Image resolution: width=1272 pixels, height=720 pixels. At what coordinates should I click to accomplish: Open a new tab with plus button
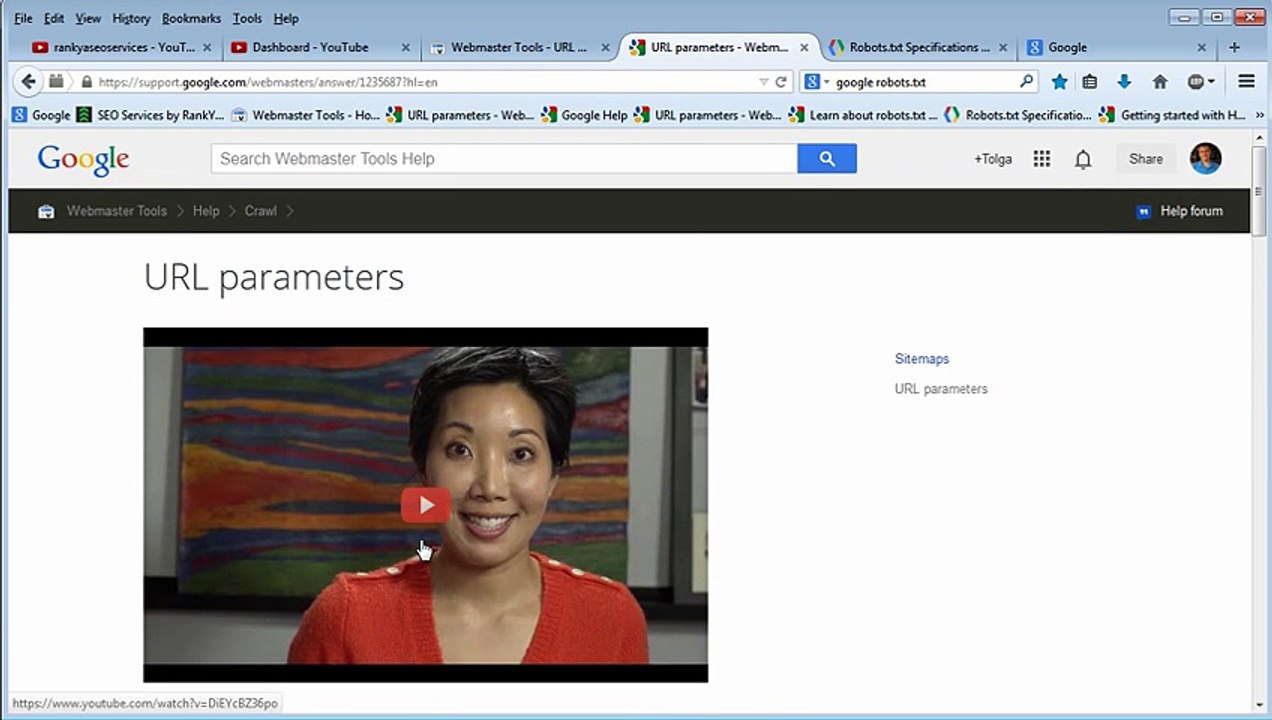pos(1234,47)
